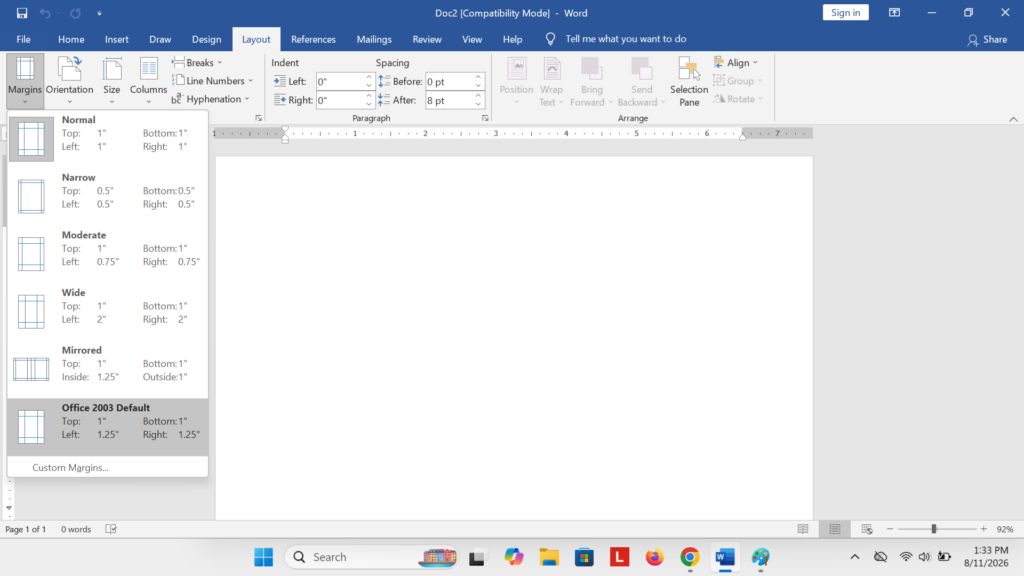Image resolution: width=1024 pixels, height=576 pixels.
Task: Click the Position button
Action: (x=517, y=82)
